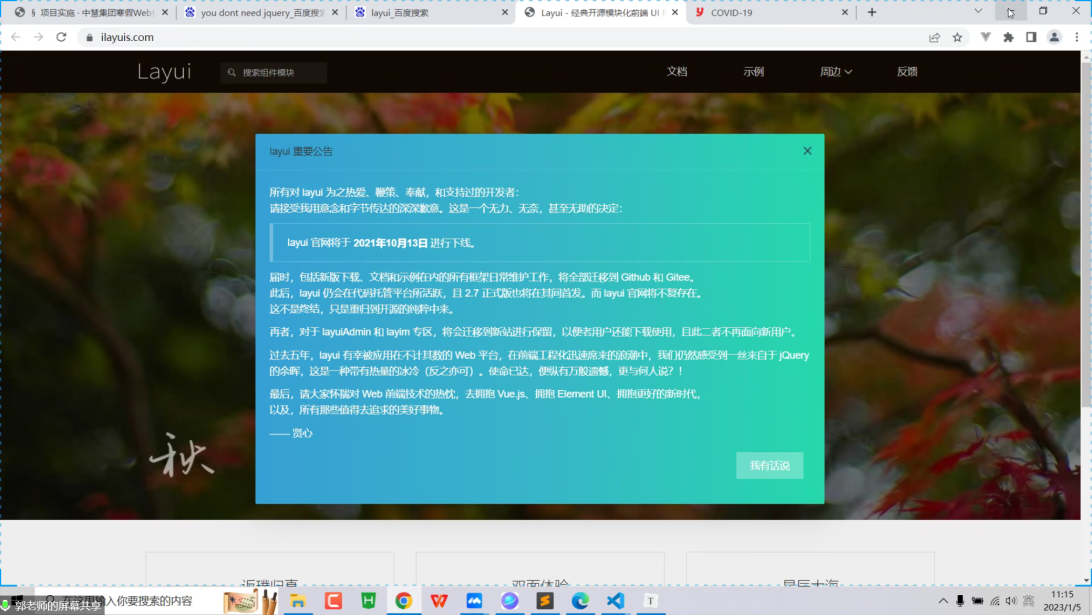Close the active Layui tab
This screenshot has width=1092, height=615.
tap(675, 13)
